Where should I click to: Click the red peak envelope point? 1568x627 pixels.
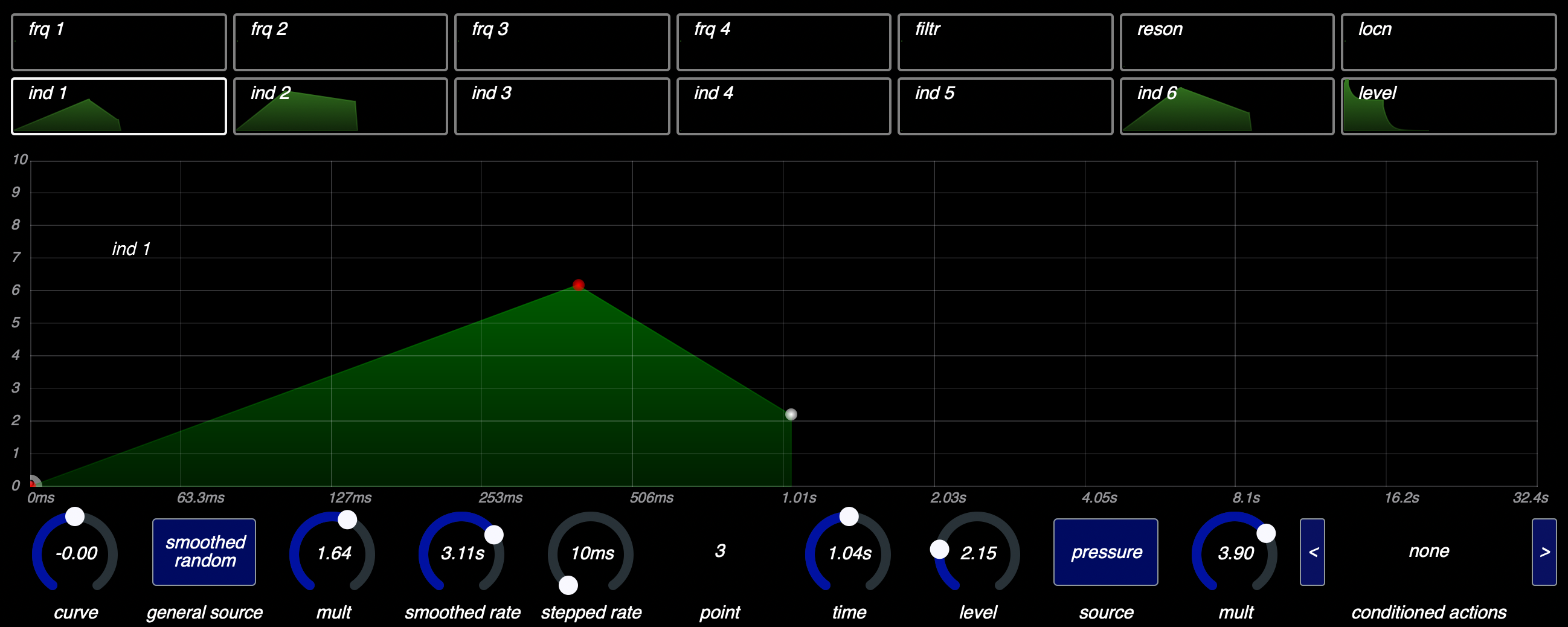tap(578, 285)
